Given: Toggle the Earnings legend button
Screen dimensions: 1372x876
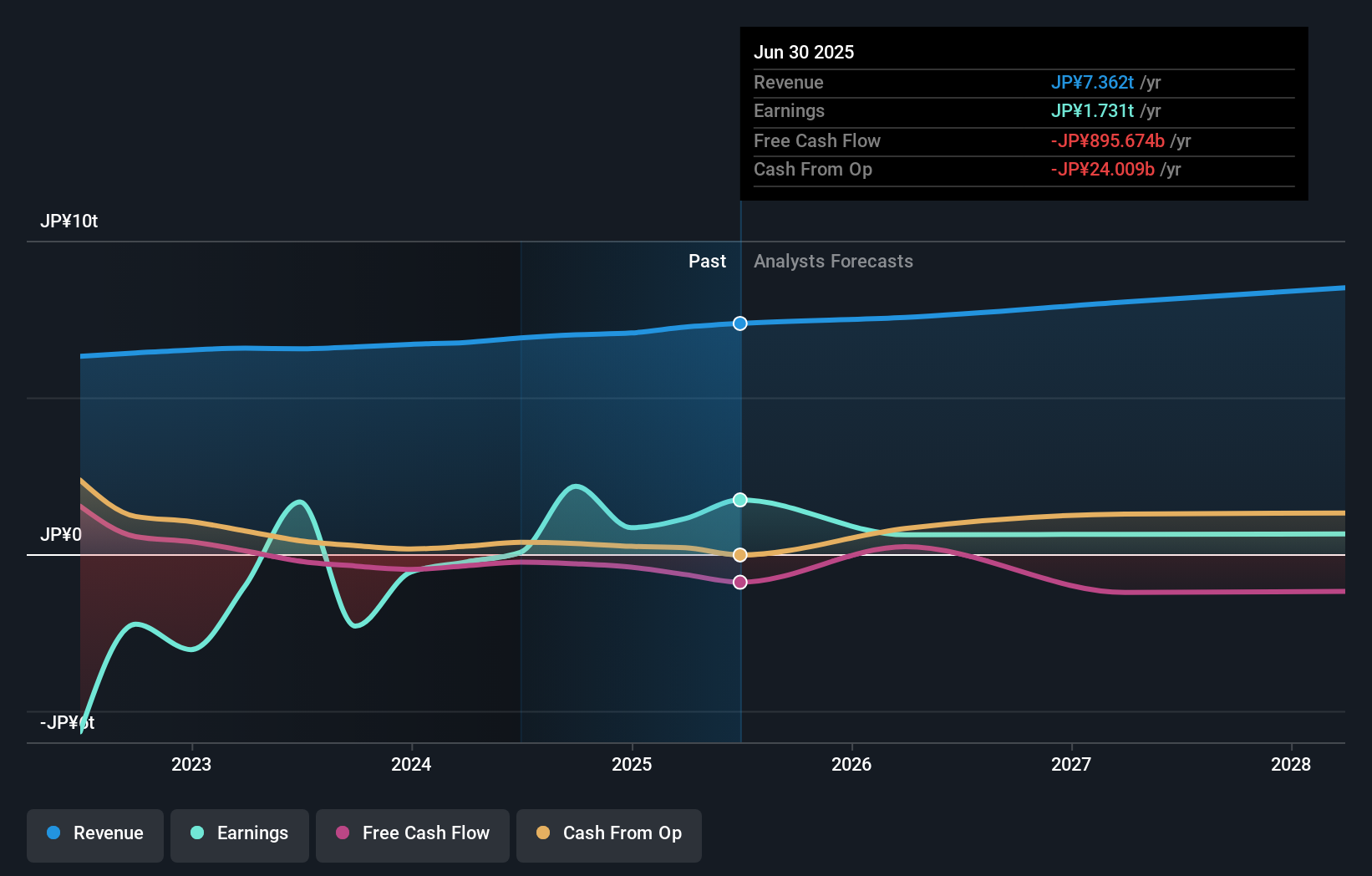Looking at the screenshot, I should [x=240, y=834].
